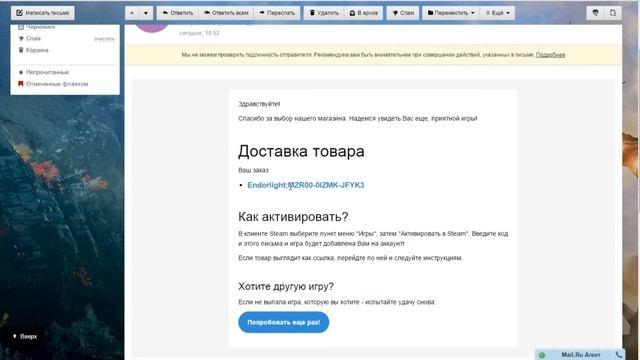This screenshot has width=640, height=360.
Task: Open the 'Переместить' dropdown
Action: click(x=451, y=13)
